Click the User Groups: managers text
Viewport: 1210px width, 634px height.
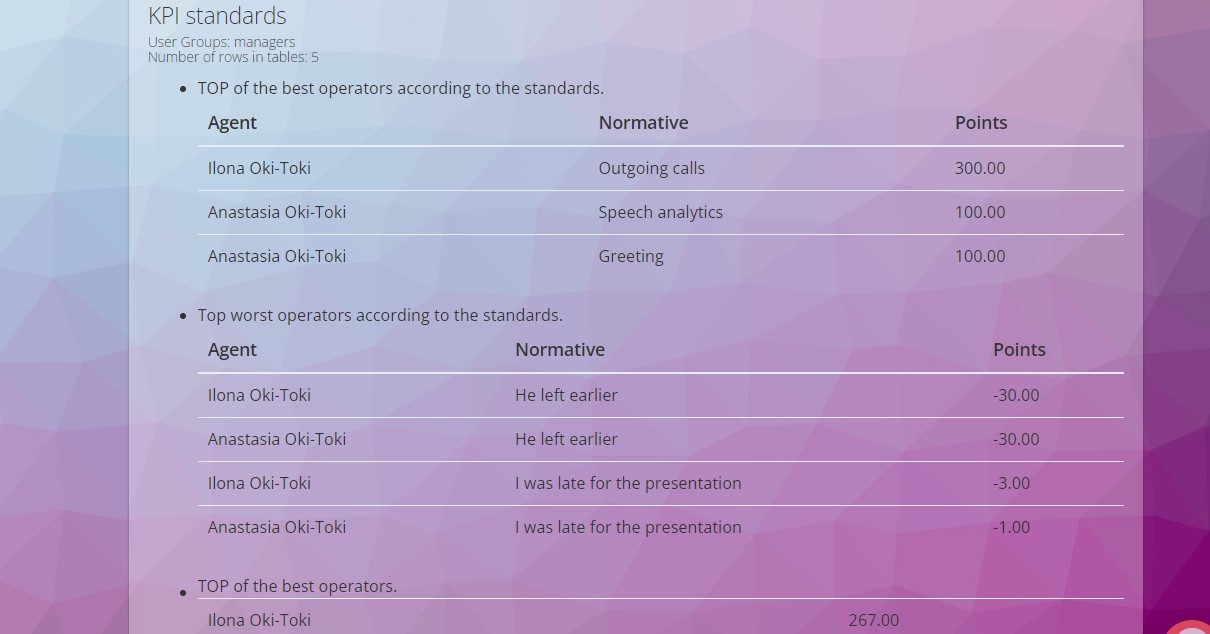pyautogui.click(x=221, y=42)
